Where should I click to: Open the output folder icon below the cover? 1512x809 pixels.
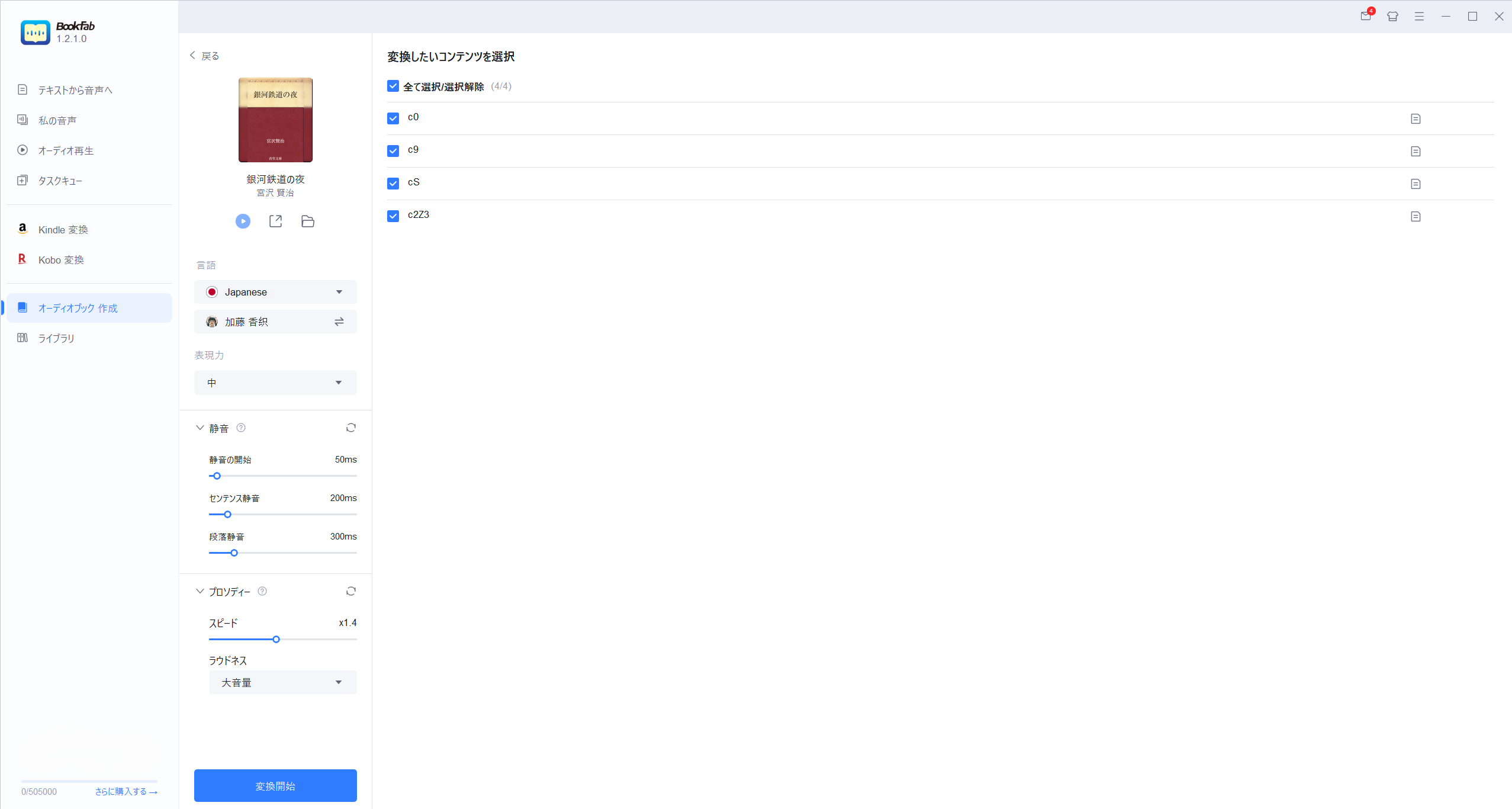[x=308, y=221]
